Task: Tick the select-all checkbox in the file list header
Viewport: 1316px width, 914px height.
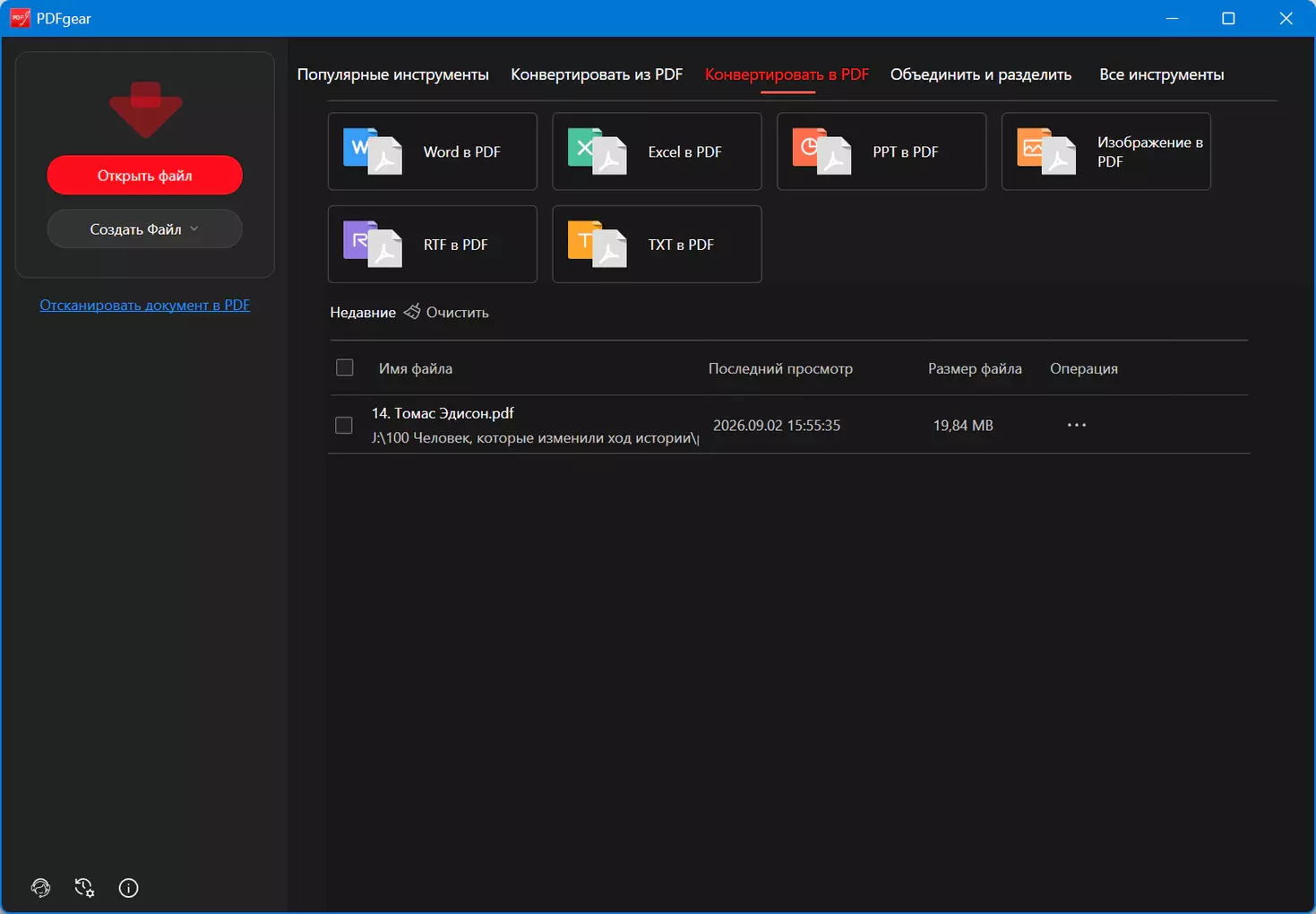Action: tap(344, 367)
